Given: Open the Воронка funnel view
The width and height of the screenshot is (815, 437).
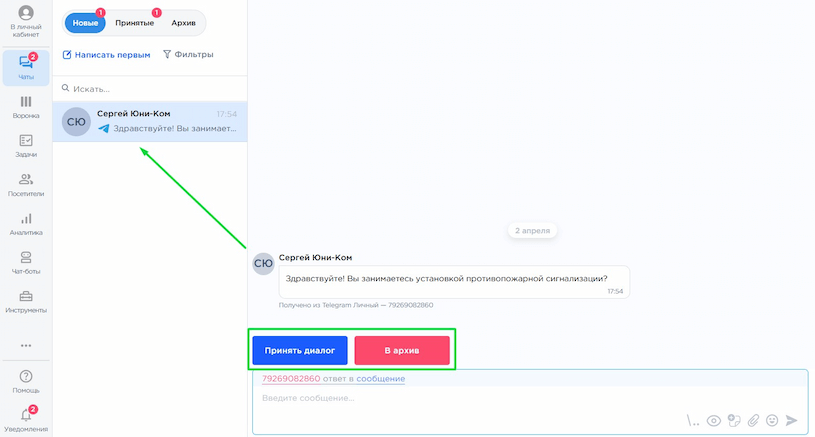Looking at the screenshot, I should click(x=26, y=106).
